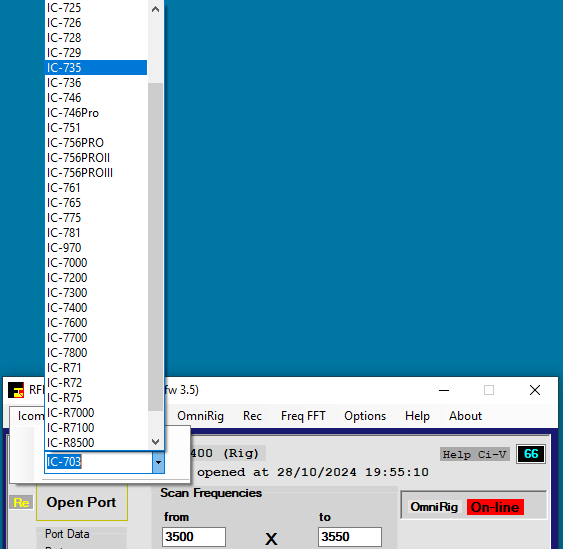Image resolution: width=563 pixels, height=549 pixels.
Task: Select IC-746 from the rig list
Action: pos(96,98)
